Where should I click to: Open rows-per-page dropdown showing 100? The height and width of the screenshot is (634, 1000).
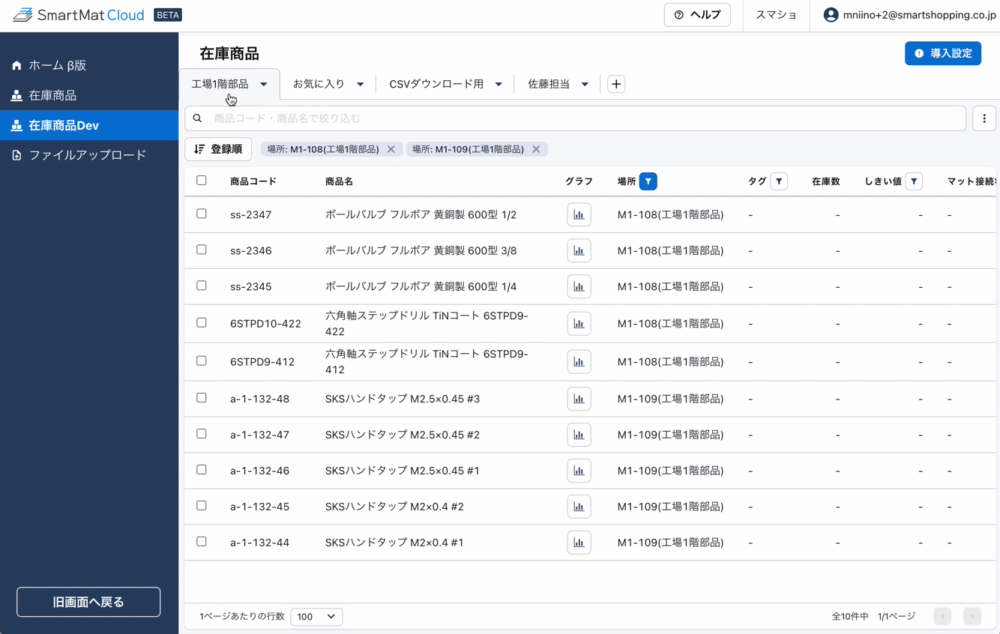point(316,617)
